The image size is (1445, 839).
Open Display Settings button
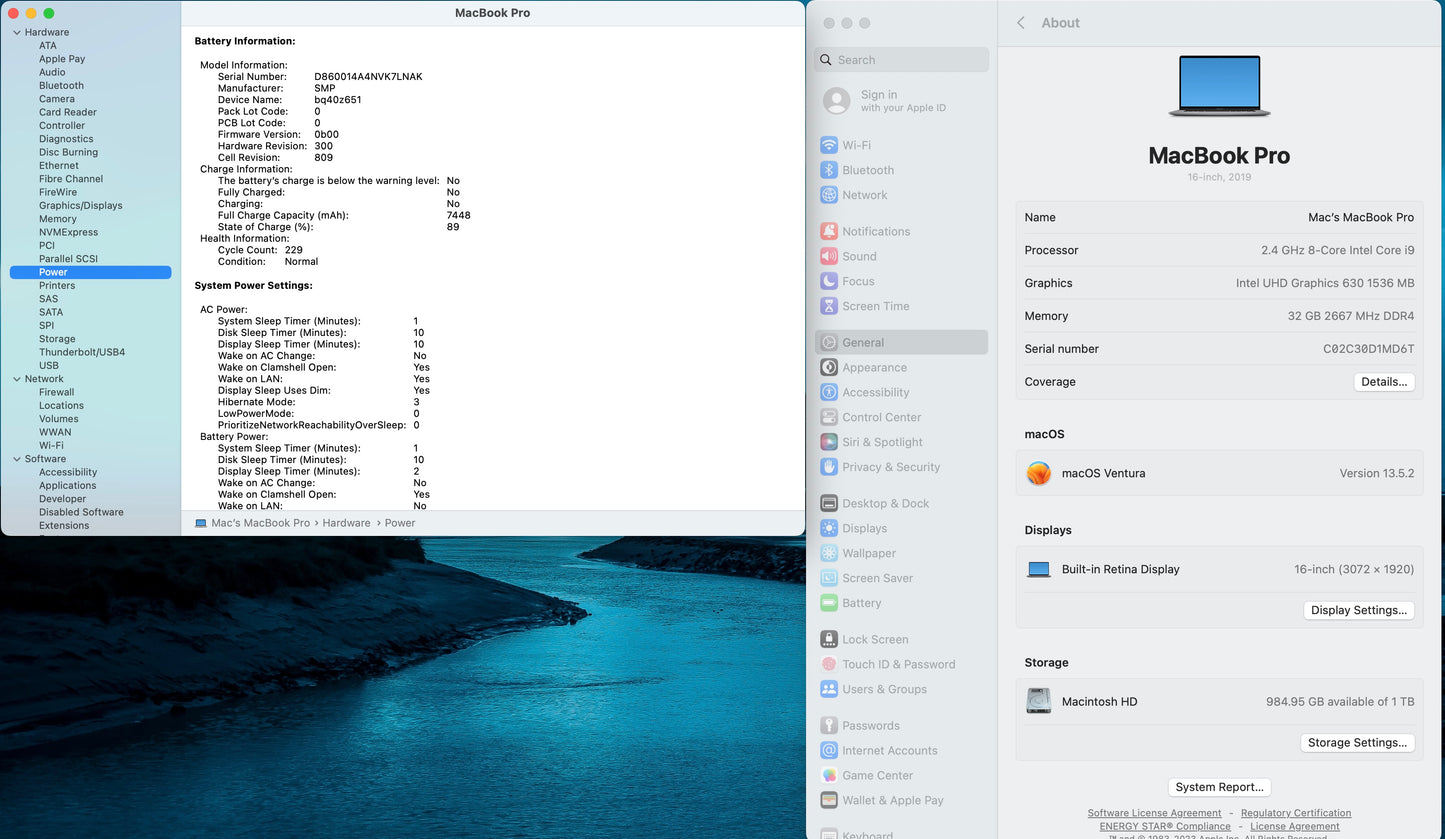click(1359, 610)
